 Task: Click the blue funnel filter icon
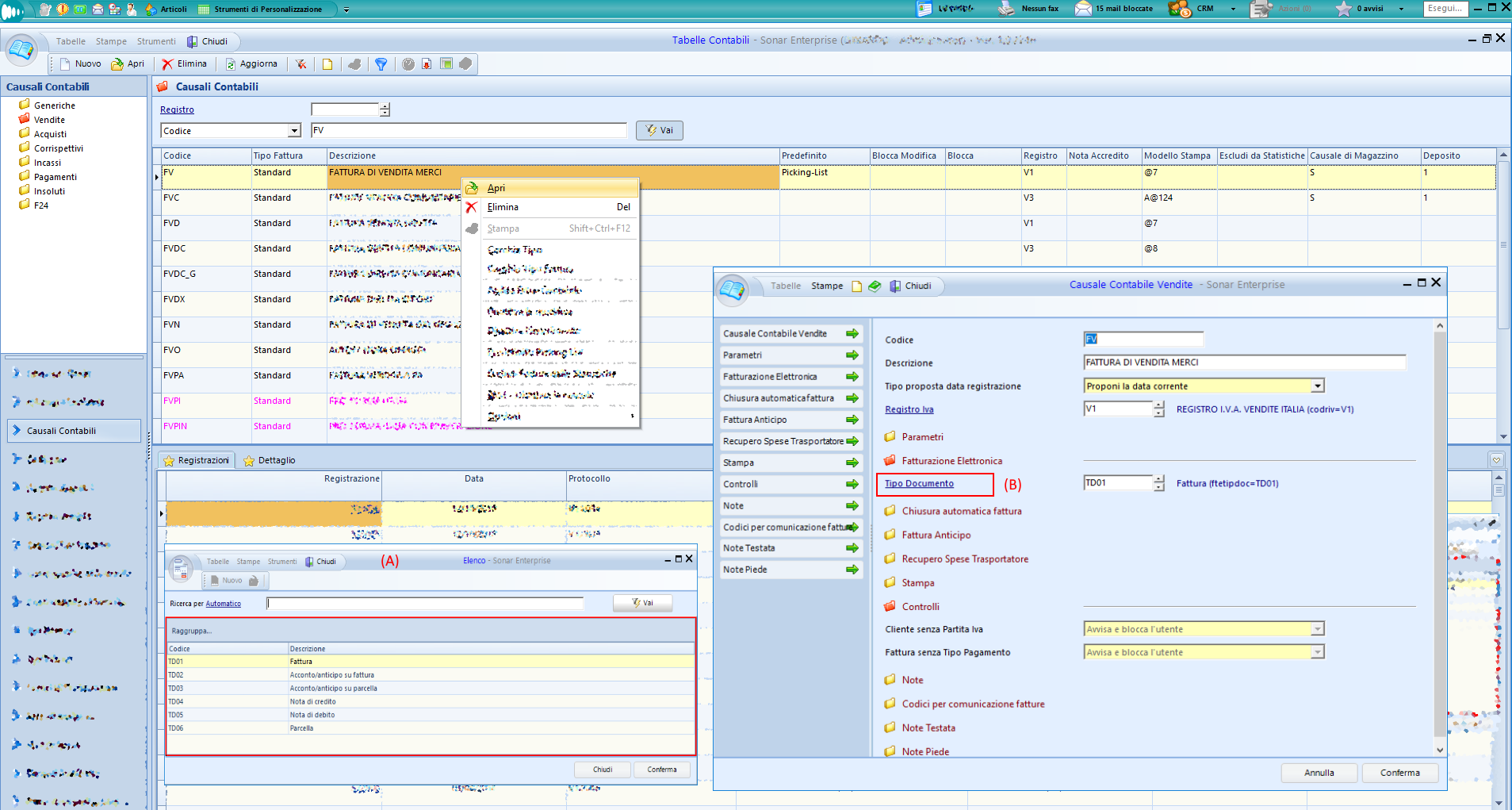pyautogui.click(x=381, y=64)
